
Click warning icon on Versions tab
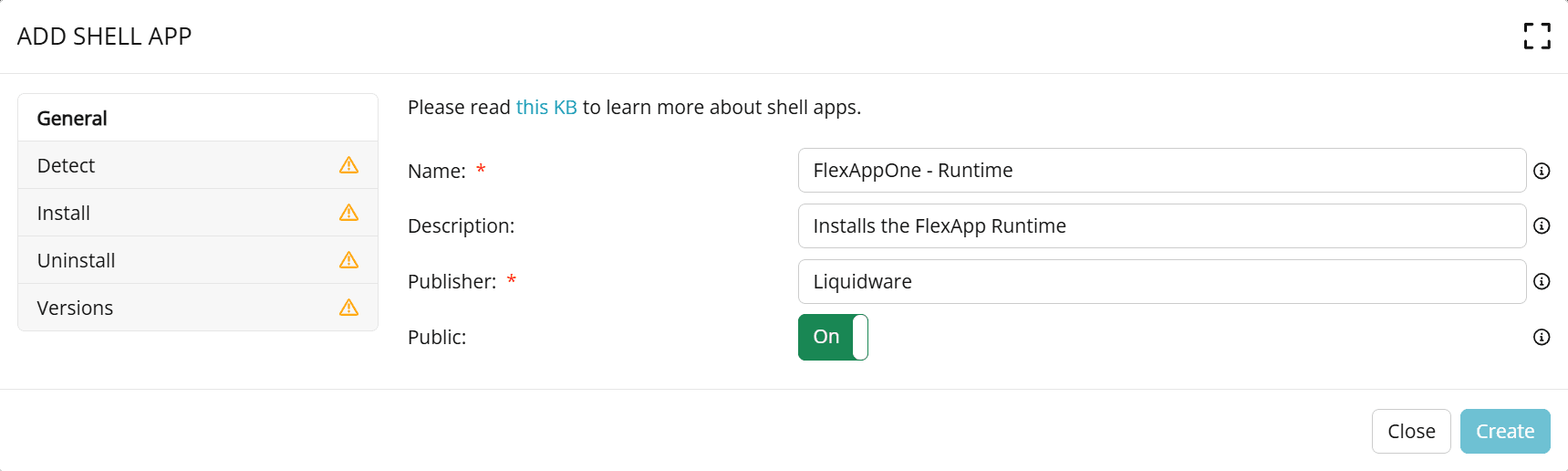coord(348,308)
